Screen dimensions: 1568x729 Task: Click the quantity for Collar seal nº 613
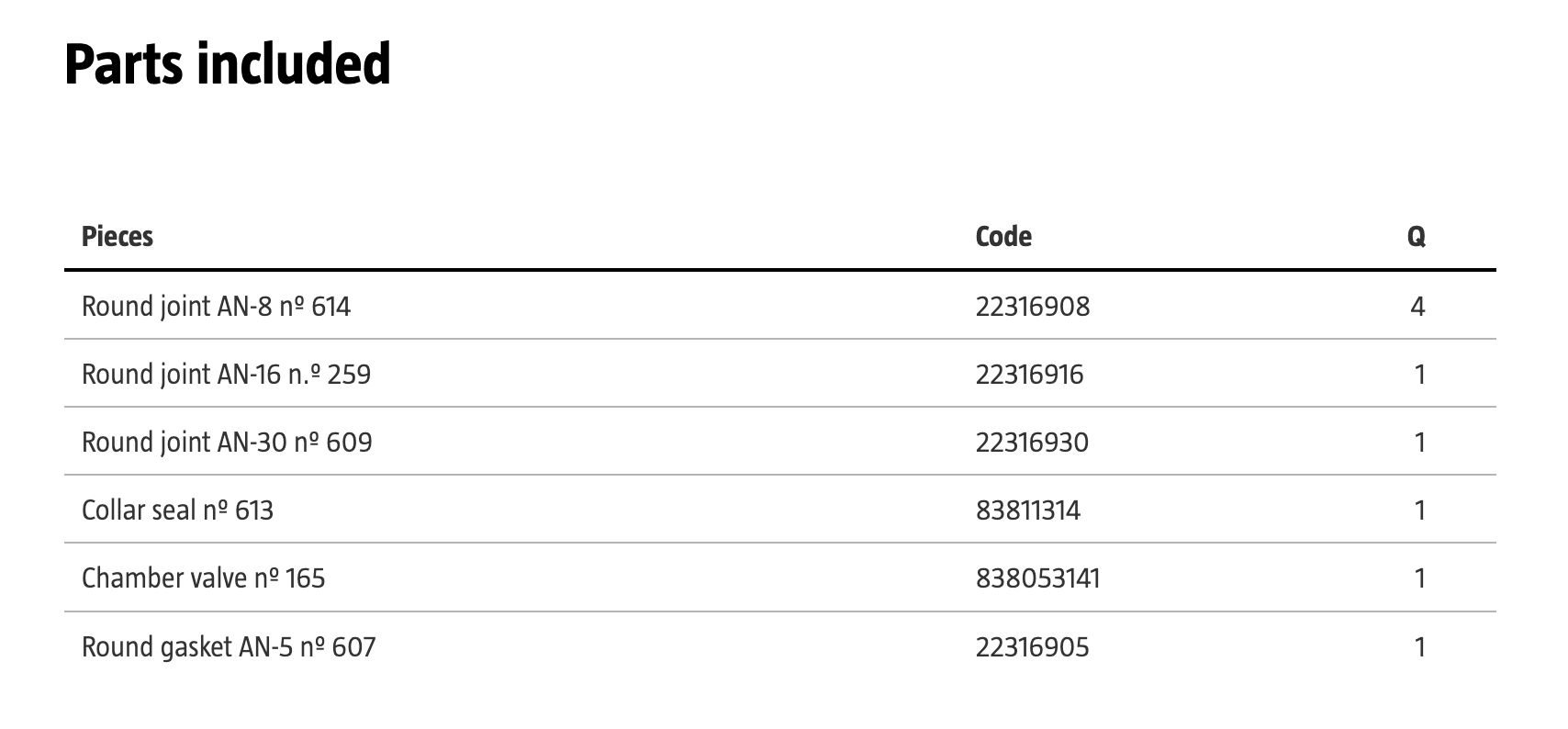(1419, 510)
